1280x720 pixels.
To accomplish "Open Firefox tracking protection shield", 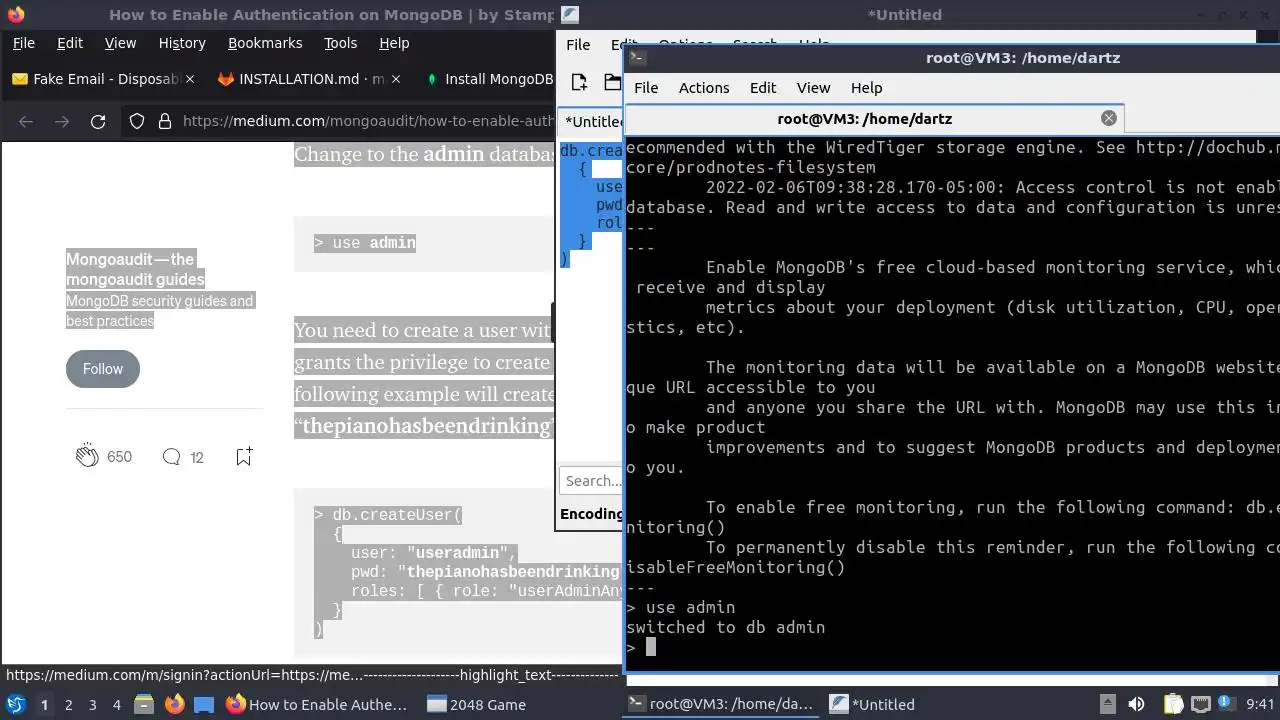I will [138, 121].
